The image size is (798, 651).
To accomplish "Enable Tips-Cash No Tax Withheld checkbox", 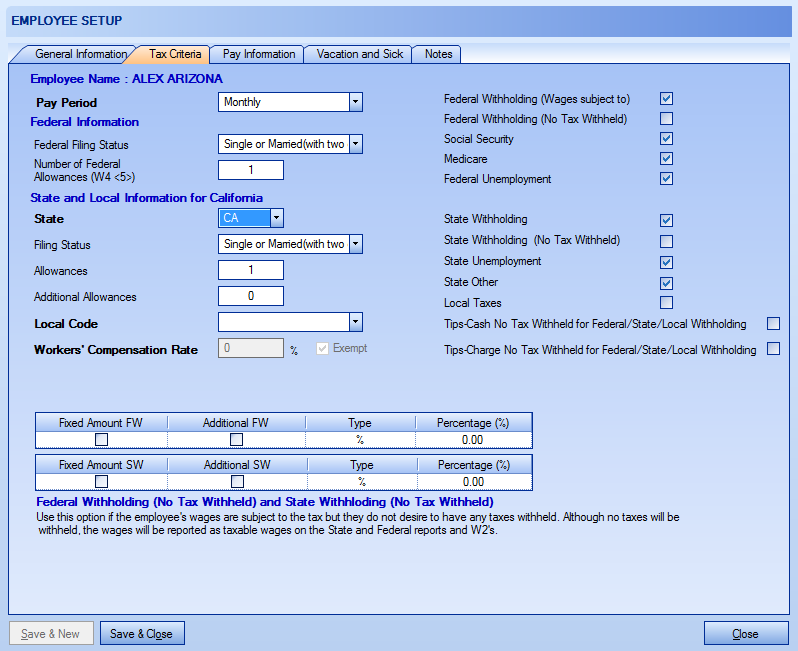I will pos(773,324).
